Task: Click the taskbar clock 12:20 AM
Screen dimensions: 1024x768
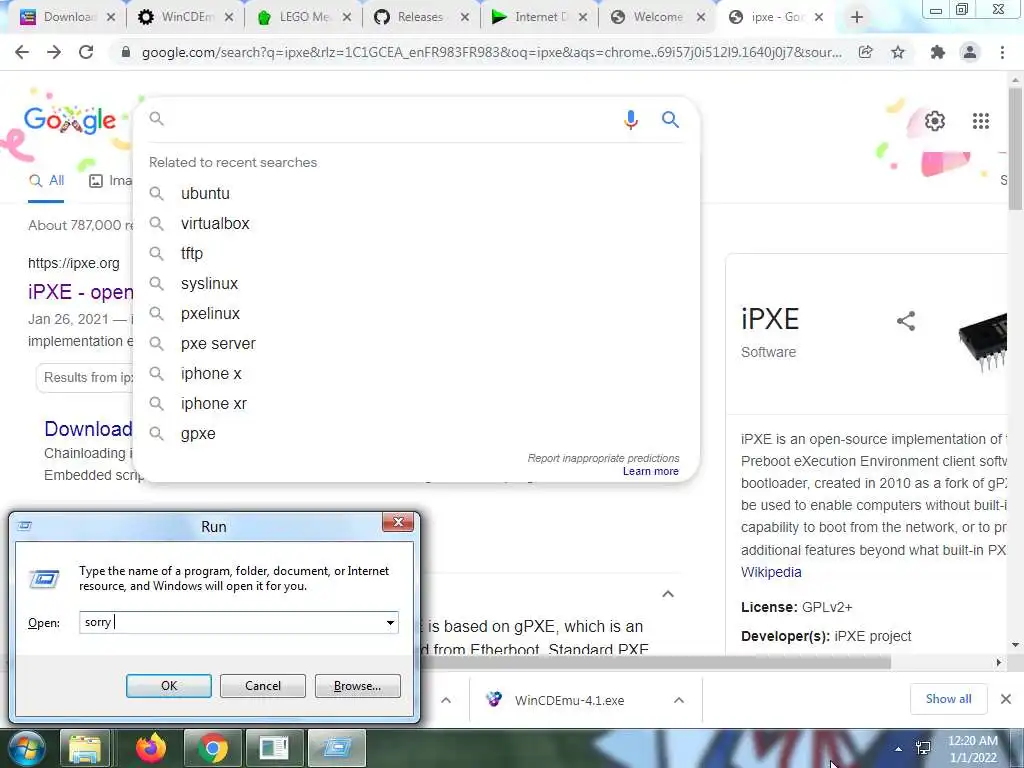Action: [x=972, y=741]
